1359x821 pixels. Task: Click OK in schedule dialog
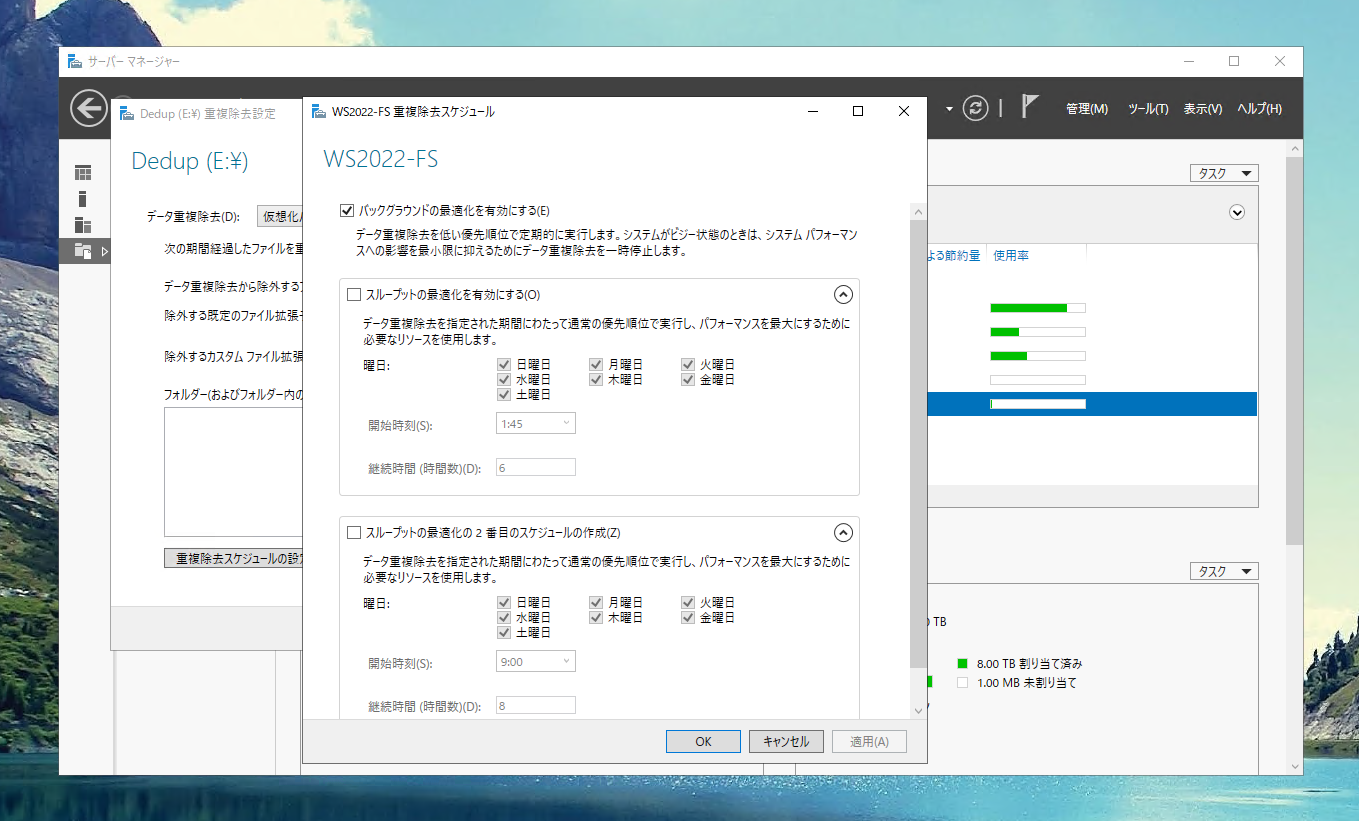[703, 741]
